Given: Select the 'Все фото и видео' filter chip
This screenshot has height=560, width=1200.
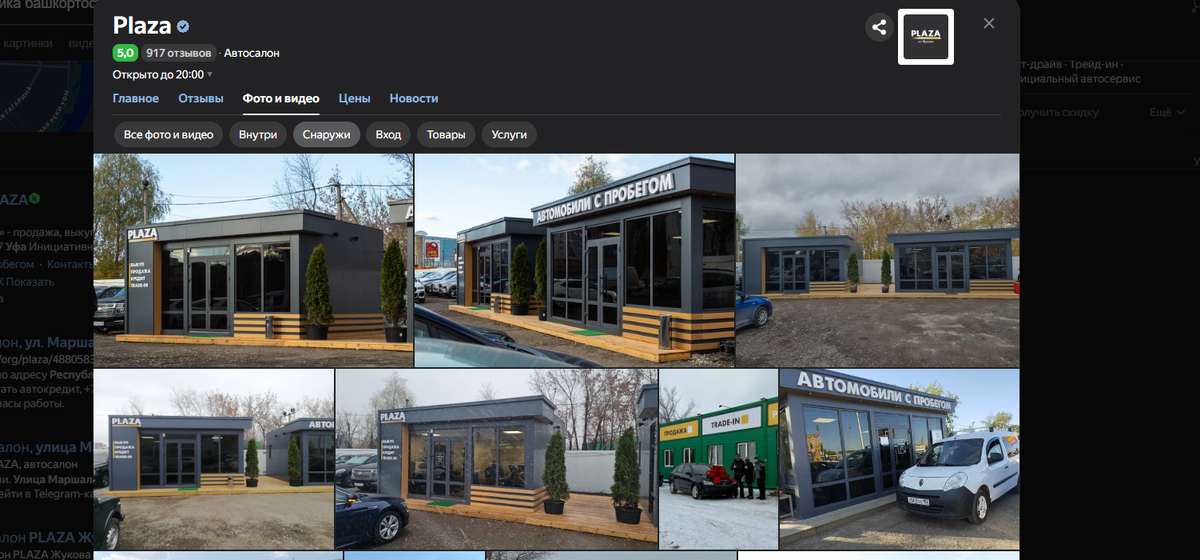Looking at the screenshot, I should 169,134.
